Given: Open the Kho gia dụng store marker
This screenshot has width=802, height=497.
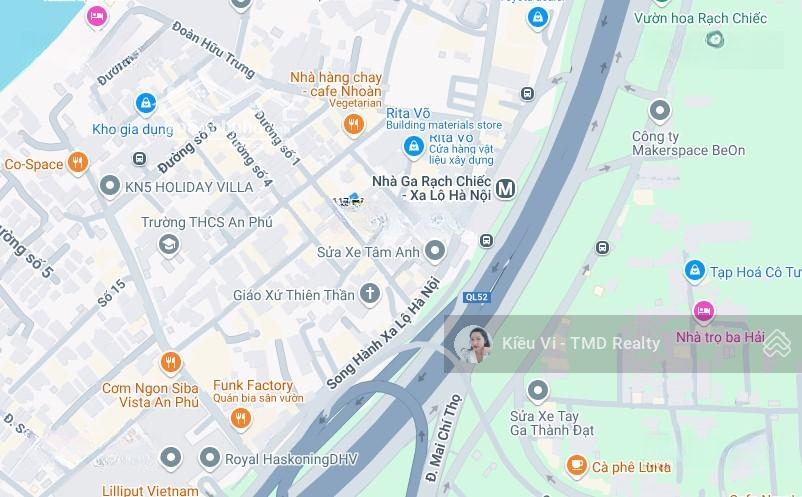Looking at the screenshot, I should (146, 104).
